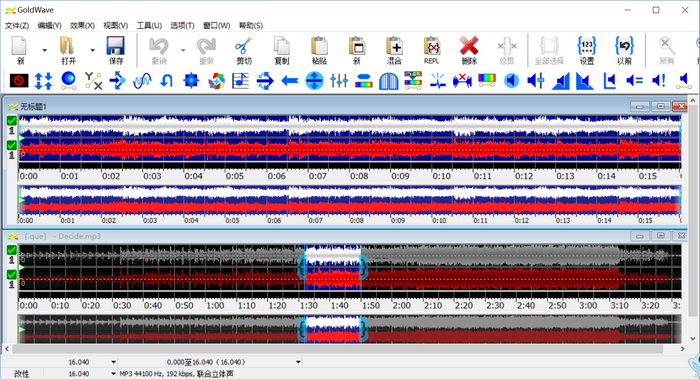Paste as new file with clipboard 新 icon
The image size is (700, 379).
357,50
